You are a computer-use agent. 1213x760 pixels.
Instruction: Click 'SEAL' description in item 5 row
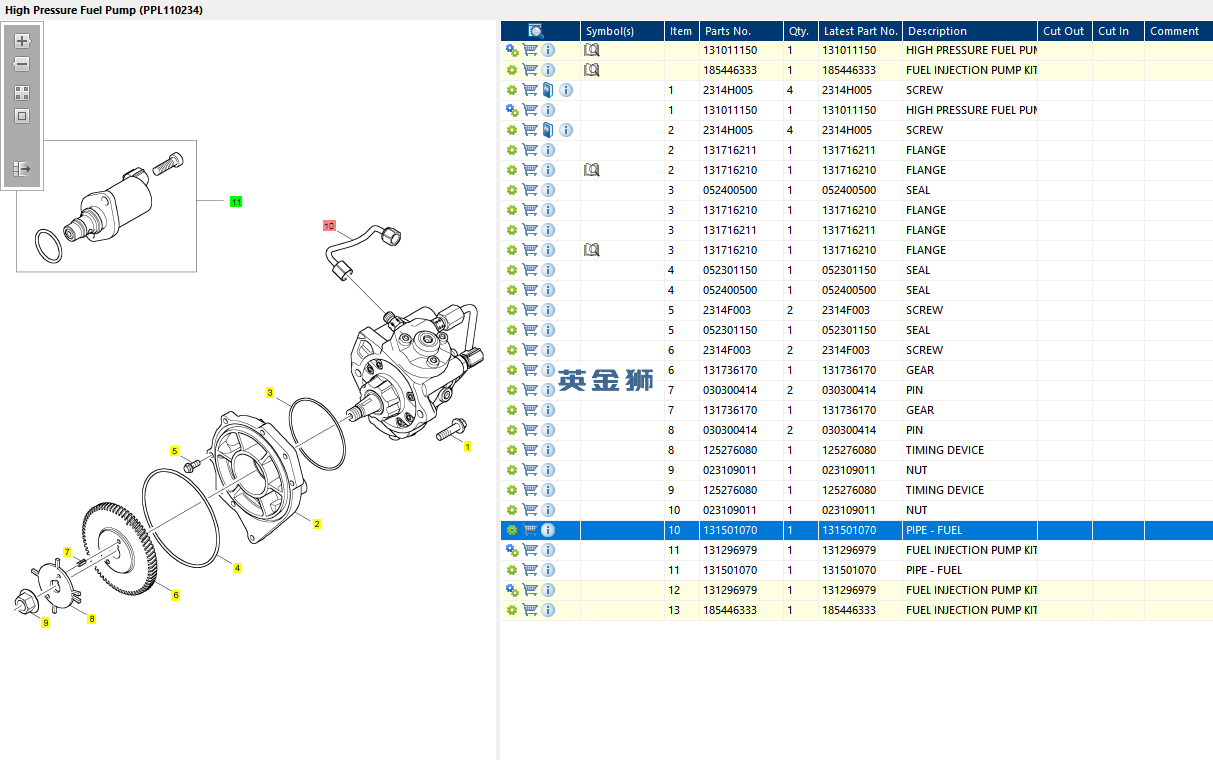918,330
